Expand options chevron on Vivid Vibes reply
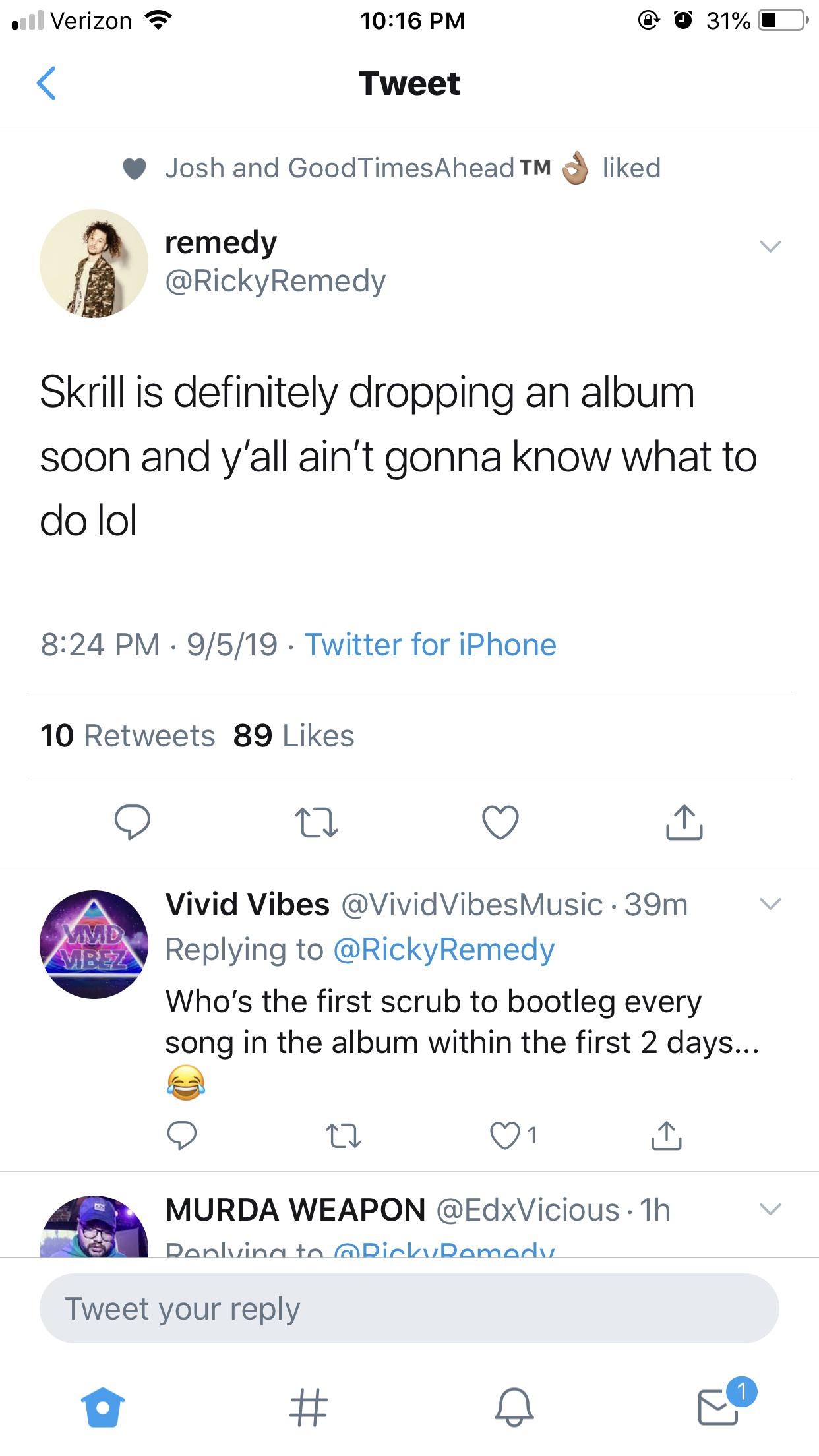The height and width of the screenshot is (1456, 819). (770, 903)
